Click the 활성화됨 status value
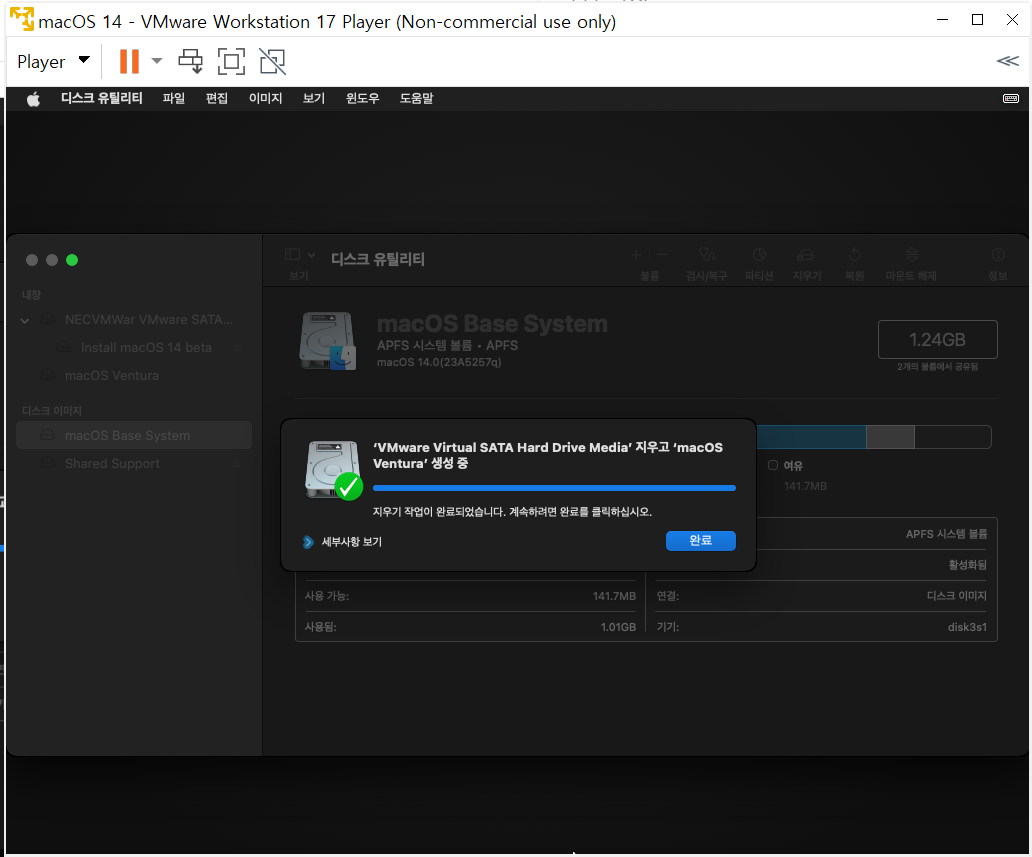 point(967,565)
